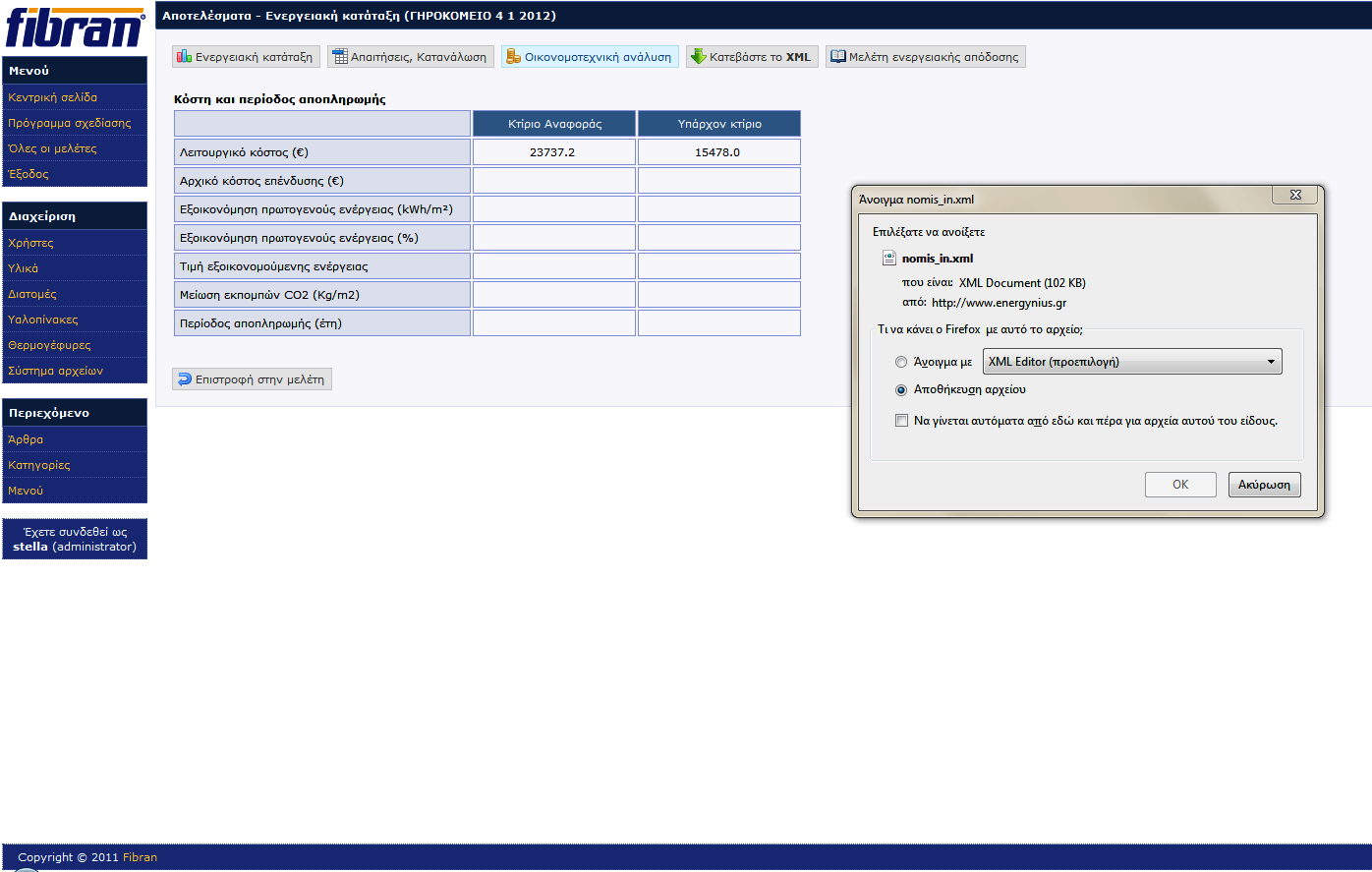Open Υαλοπίνακες management page
This screenshot has width=1372, height=872.
pyautogui.click(x=43, y=320)
